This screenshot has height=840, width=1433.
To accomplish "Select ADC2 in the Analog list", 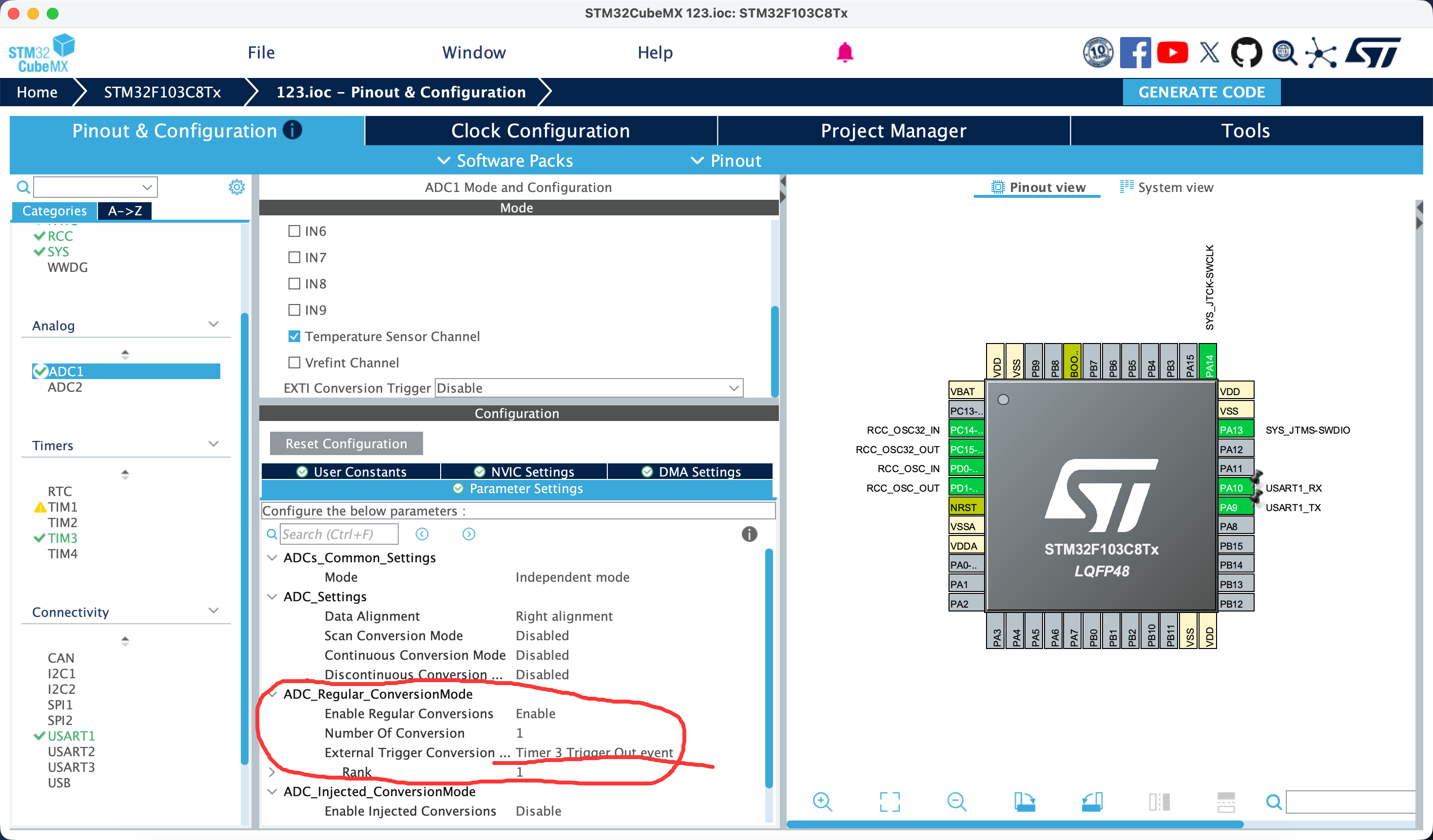I will pos(65,387).
